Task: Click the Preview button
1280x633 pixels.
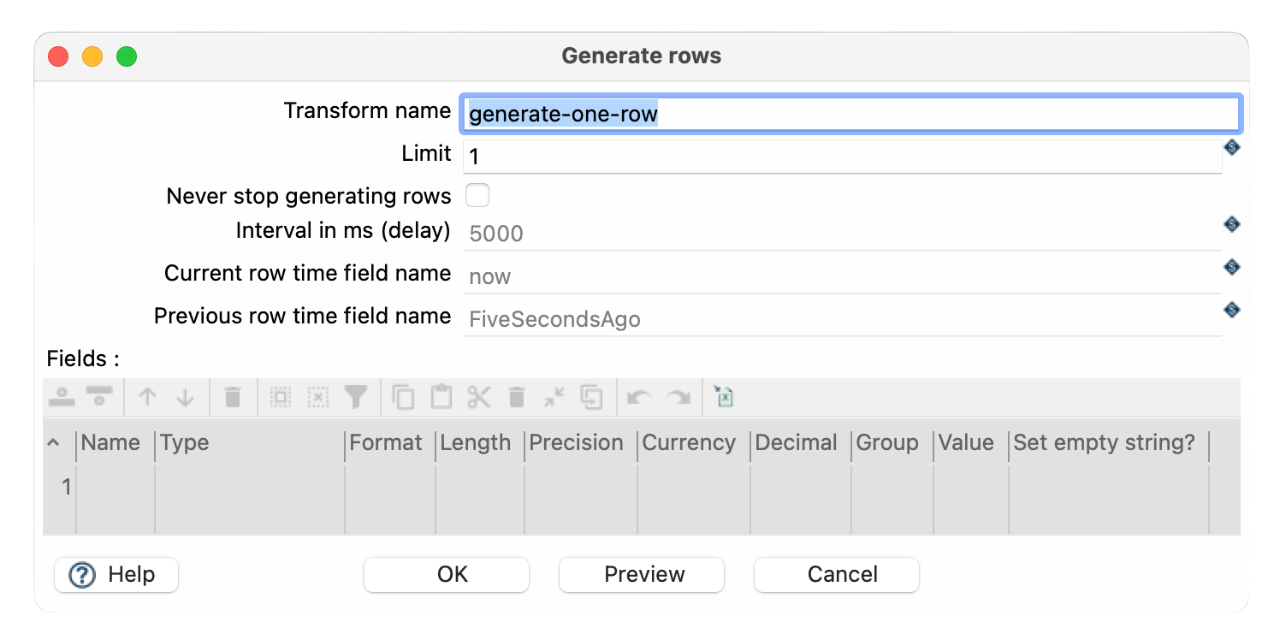Action: [x=642, y=575]
